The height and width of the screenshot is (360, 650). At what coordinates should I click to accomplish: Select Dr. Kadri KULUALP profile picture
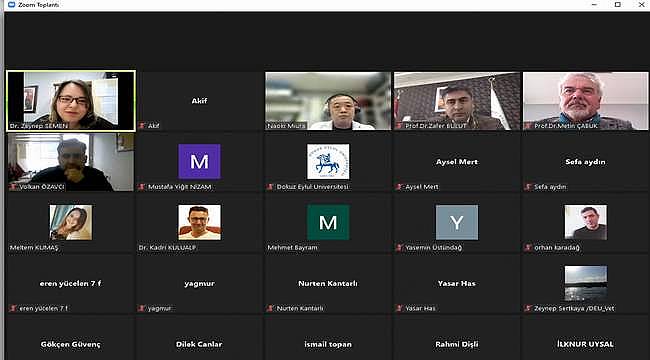coord(199,222)
